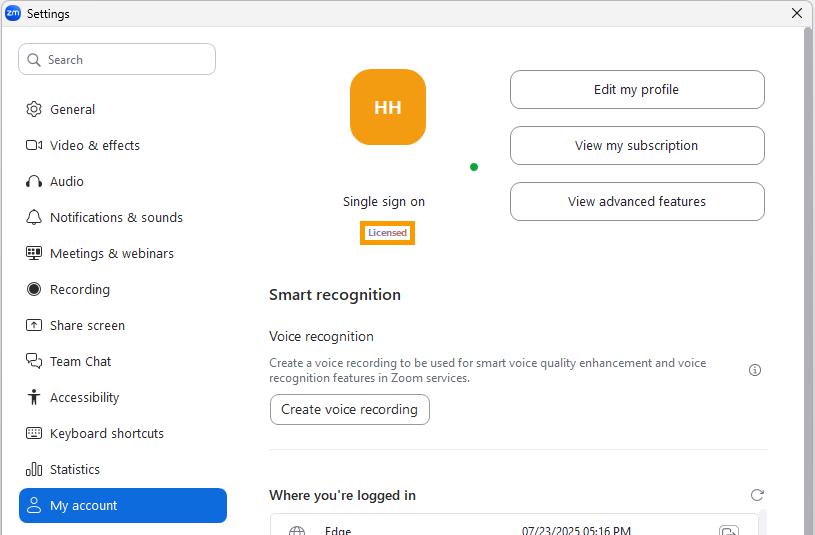Click the Share screen arrow icon

tap(34, 325)
